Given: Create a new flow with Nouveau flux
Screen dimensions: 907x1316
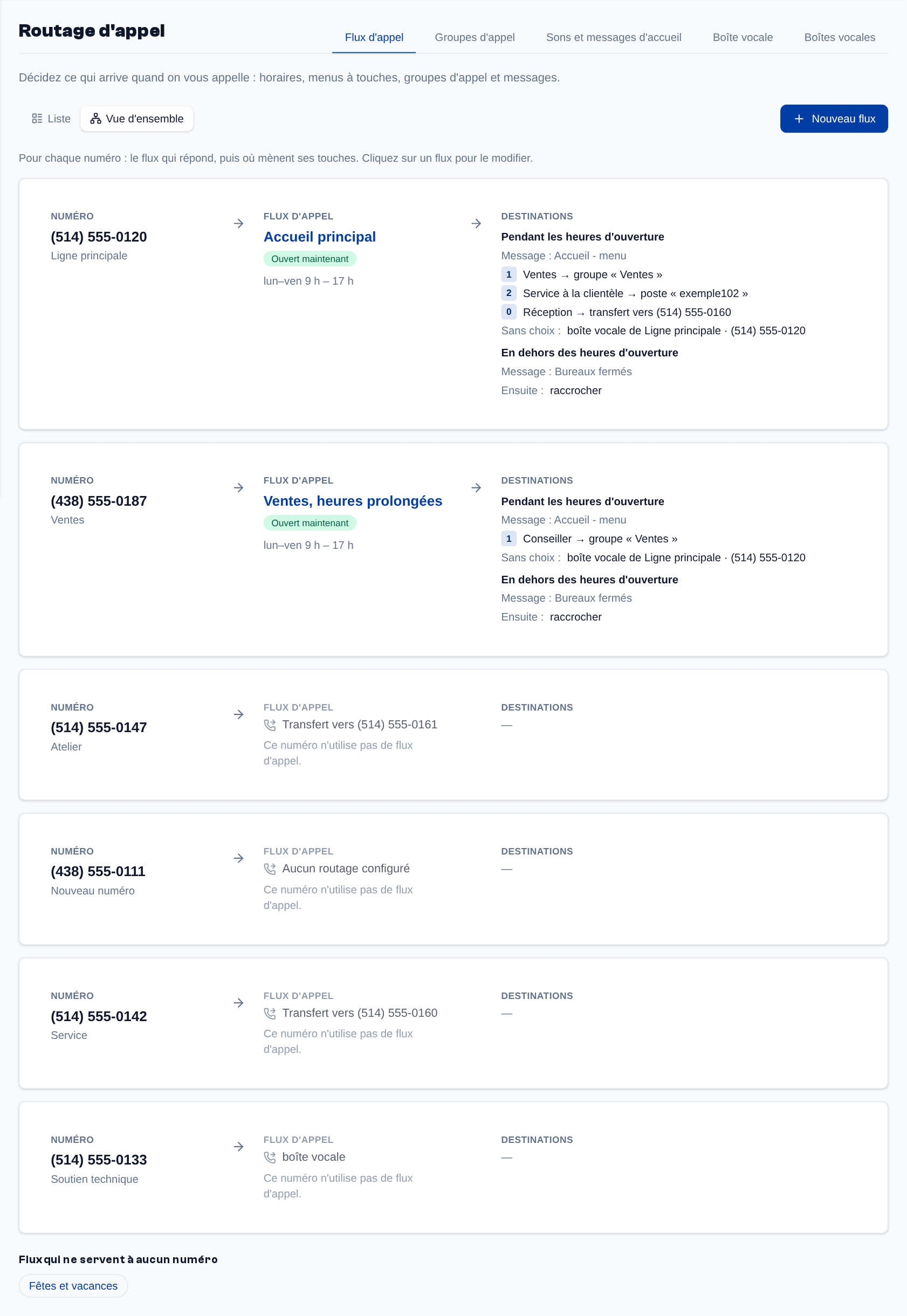Looking at the screenshot, I should coord(834,119).
